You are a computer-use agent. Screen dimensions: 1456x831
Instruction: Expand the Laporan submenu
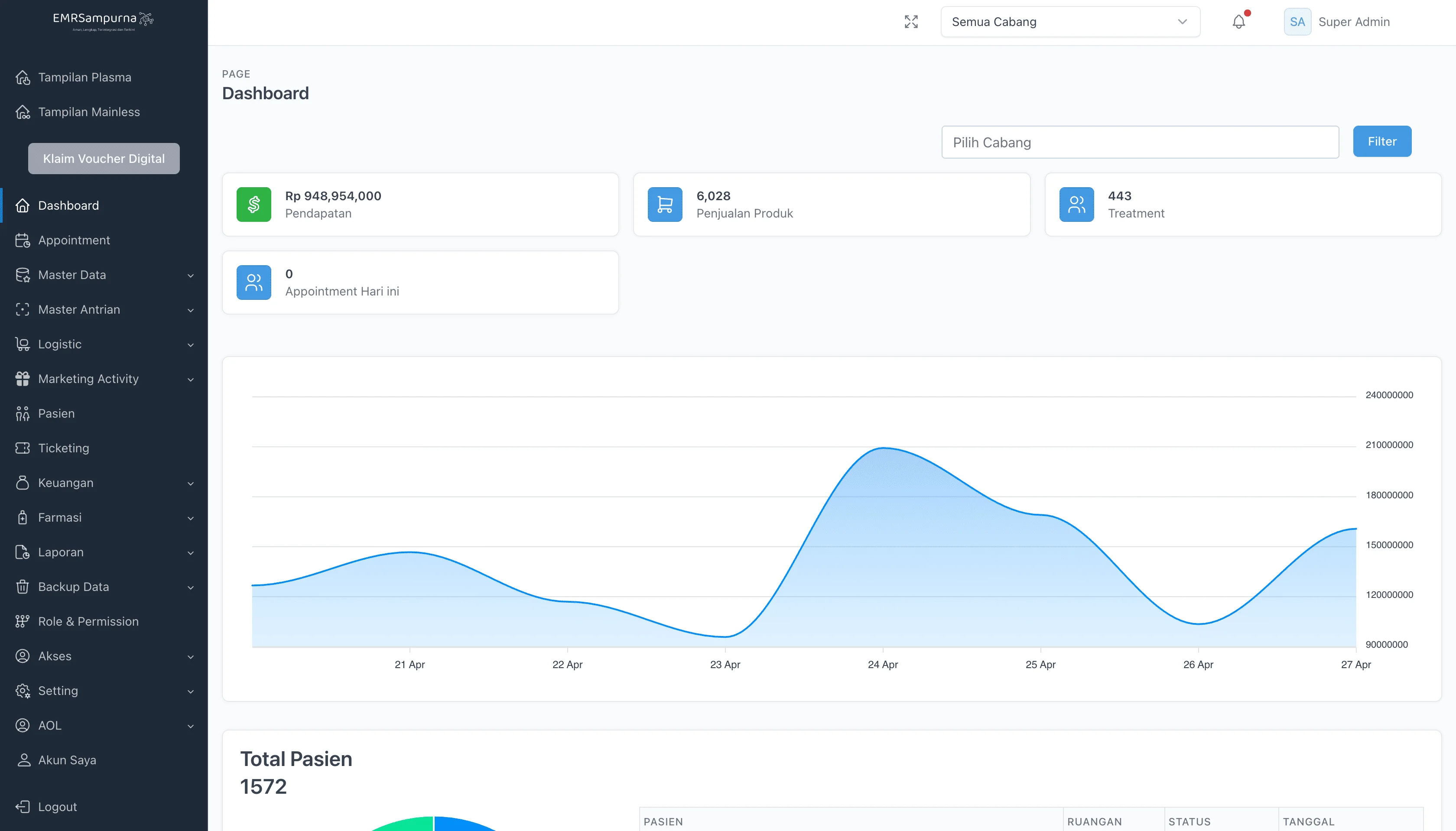point(190,552)
